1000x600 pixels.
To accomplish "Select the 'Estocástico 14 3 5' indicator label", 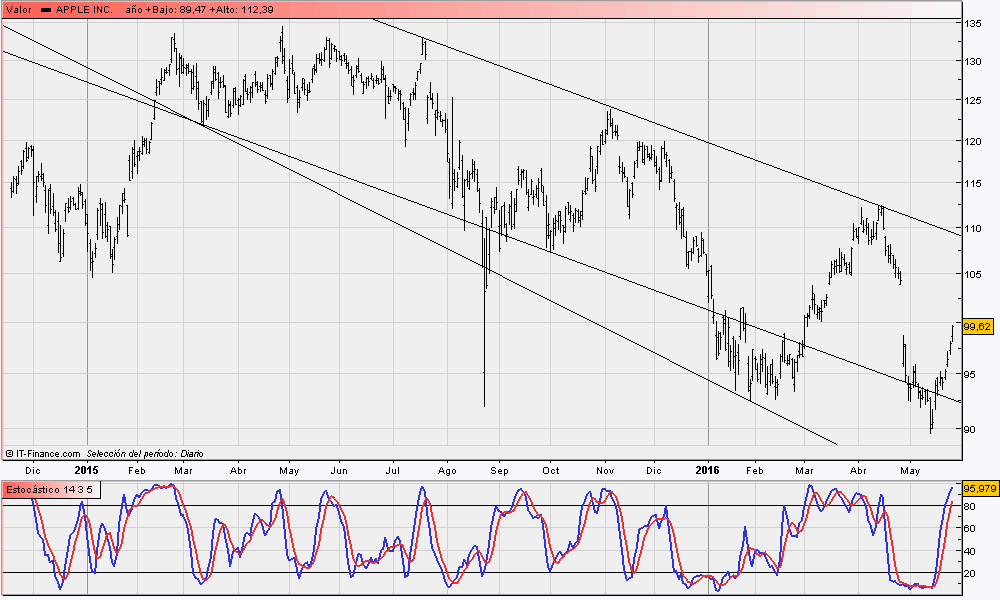I will point(49,489).
